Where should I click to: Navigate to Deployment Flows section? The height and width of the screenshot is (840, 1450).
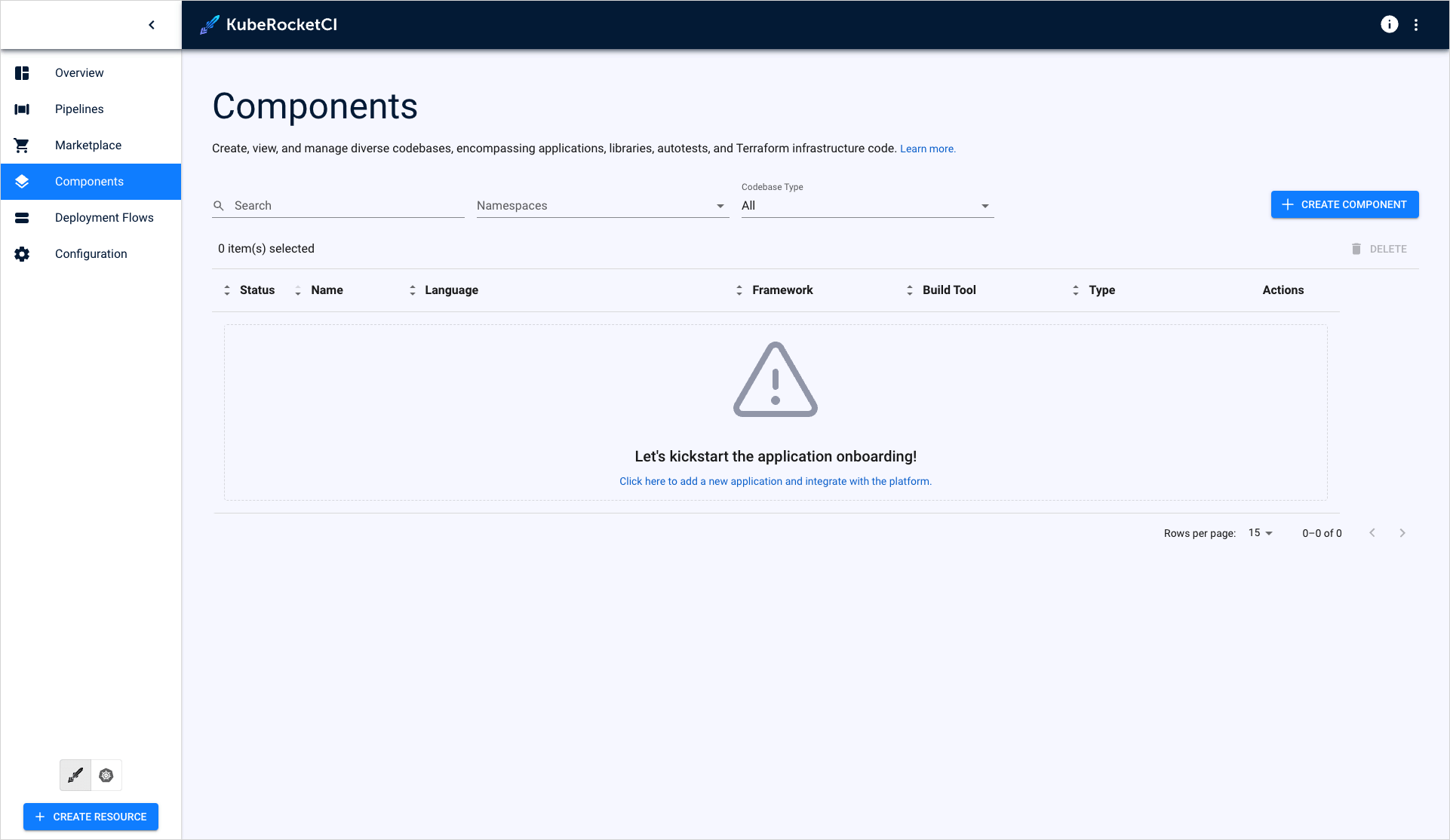[x=104, y=217]
